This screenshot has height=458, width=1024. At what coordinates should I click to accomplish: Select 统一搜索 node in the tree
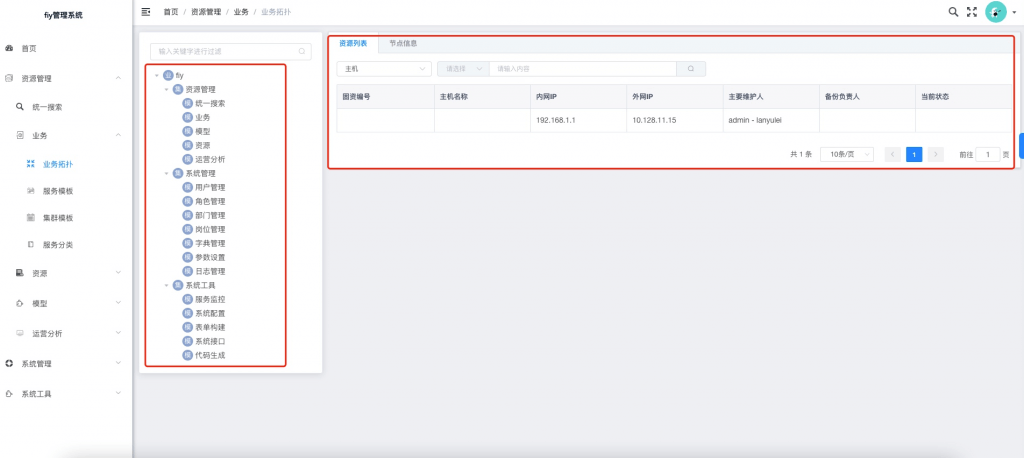point(211,103)
